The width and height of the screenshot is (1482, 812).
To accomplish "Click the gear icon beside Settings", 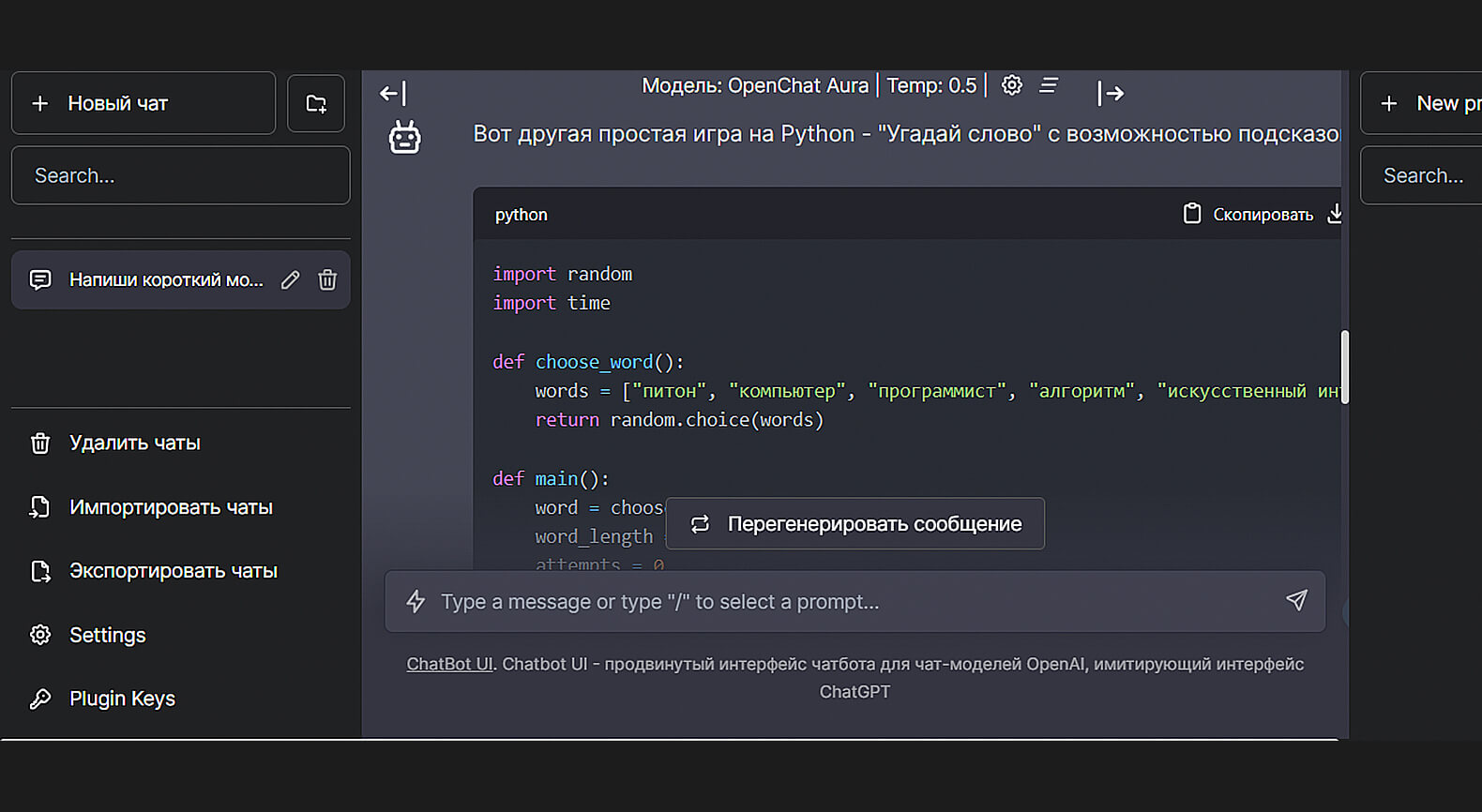I will tap(40, 635).
